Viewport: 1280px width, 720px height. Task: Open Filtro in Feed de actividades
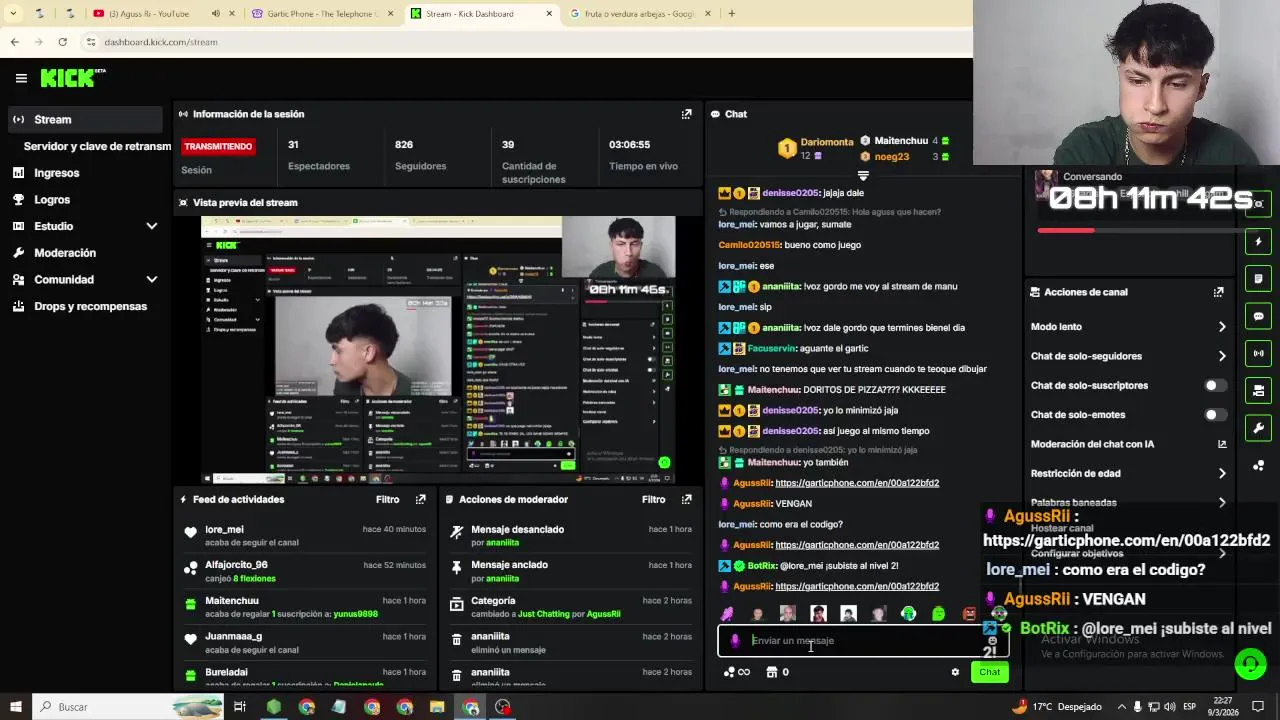387,499
